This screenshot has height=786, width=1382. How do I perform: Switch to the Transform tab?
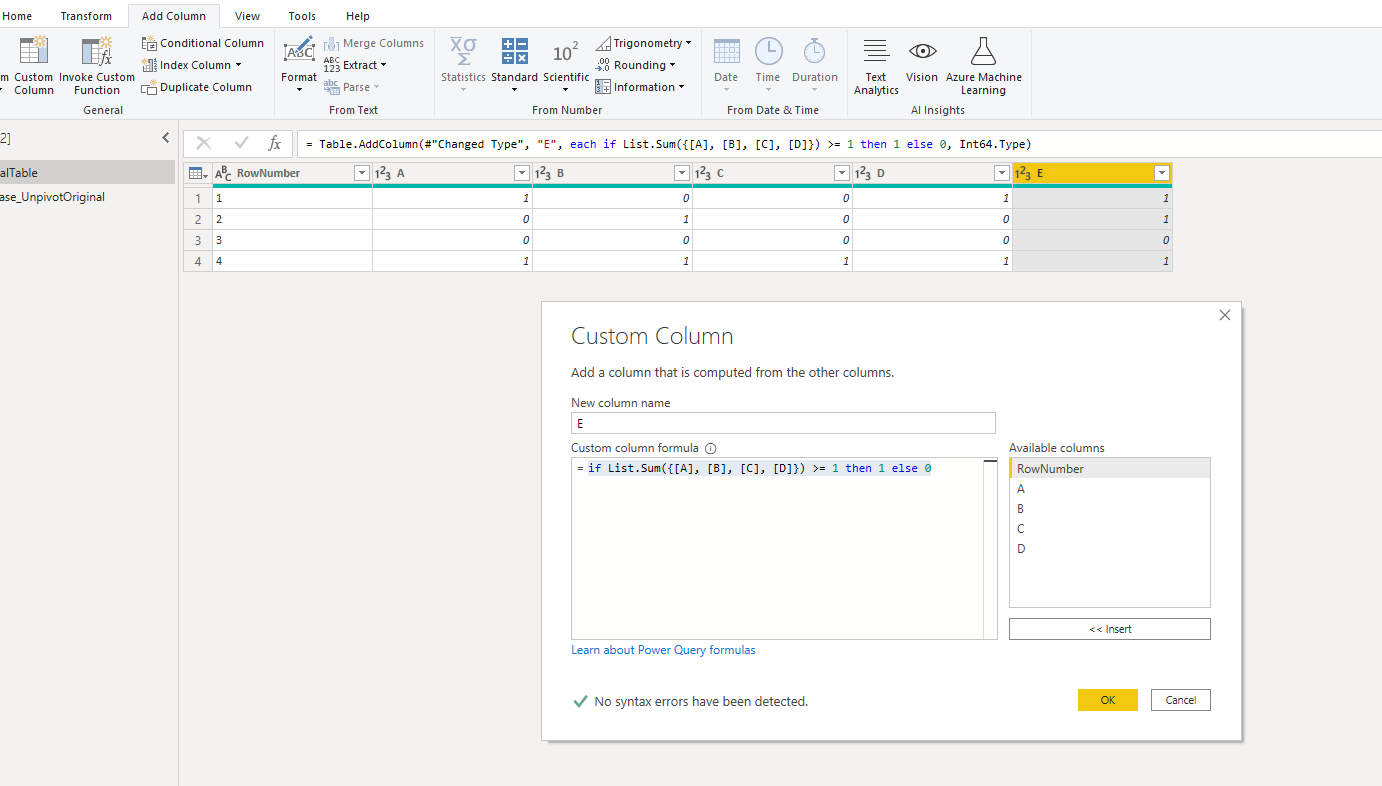(x=86, y=16)
